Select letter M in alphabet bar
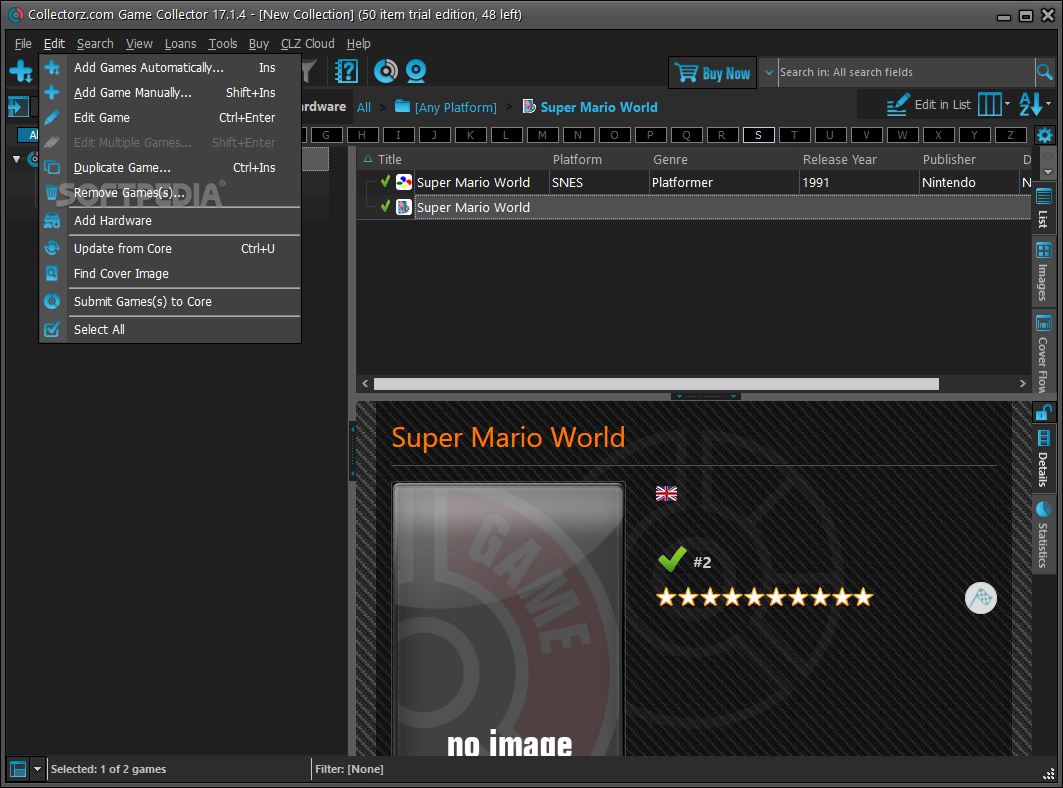Screen dimensions: 1063x788 pyautogui.click(x=542, y=135)
